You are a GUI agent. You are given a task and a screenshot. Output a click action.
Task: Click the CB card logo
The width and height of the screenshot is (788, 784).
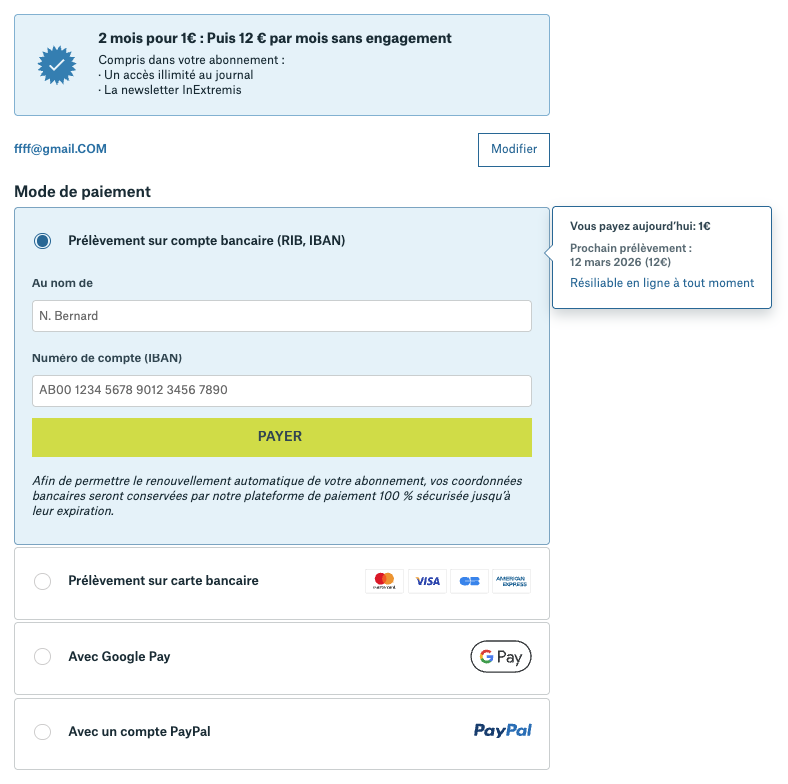click(x=469, y=581)
